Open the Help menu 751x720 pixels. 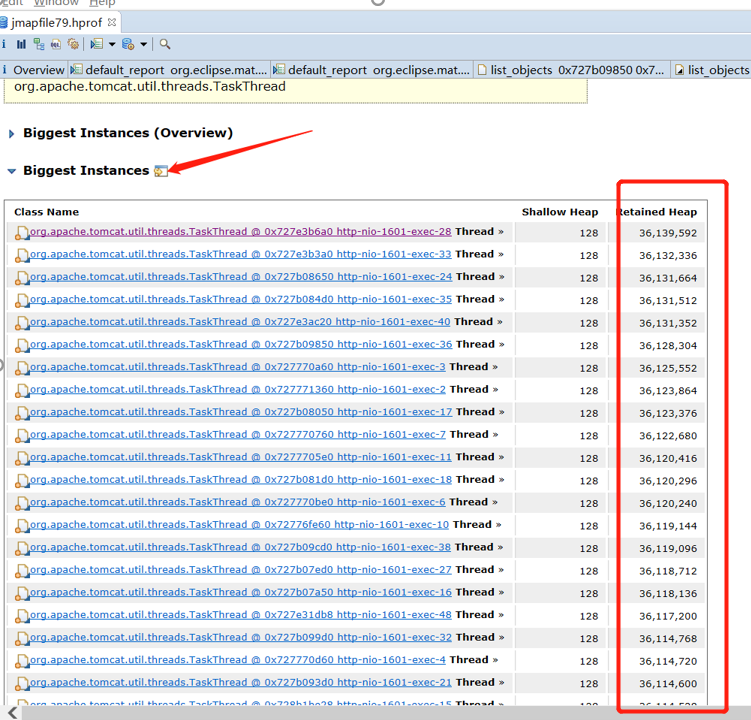point(102,3)
